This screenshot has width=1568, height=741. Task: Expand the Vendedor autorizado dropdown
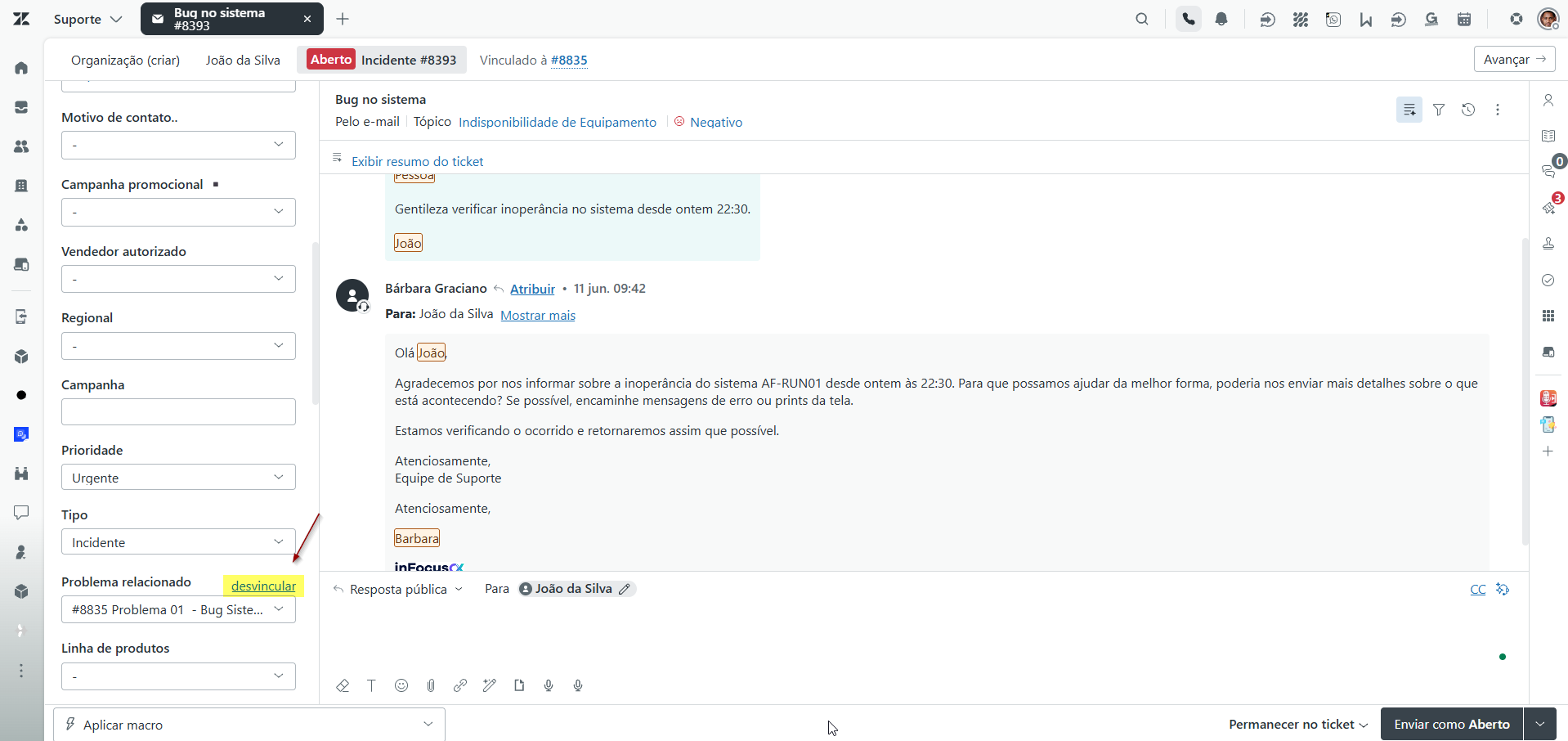click(x=178, y=279)
